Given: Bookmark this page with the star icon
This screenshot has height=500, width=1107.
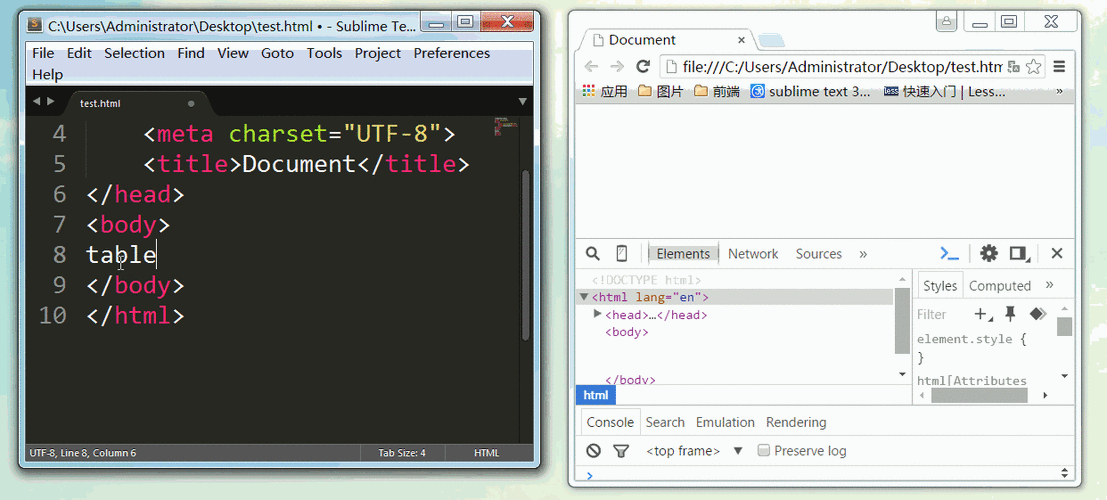Looking at the screenshot, I should point(1034,67).
